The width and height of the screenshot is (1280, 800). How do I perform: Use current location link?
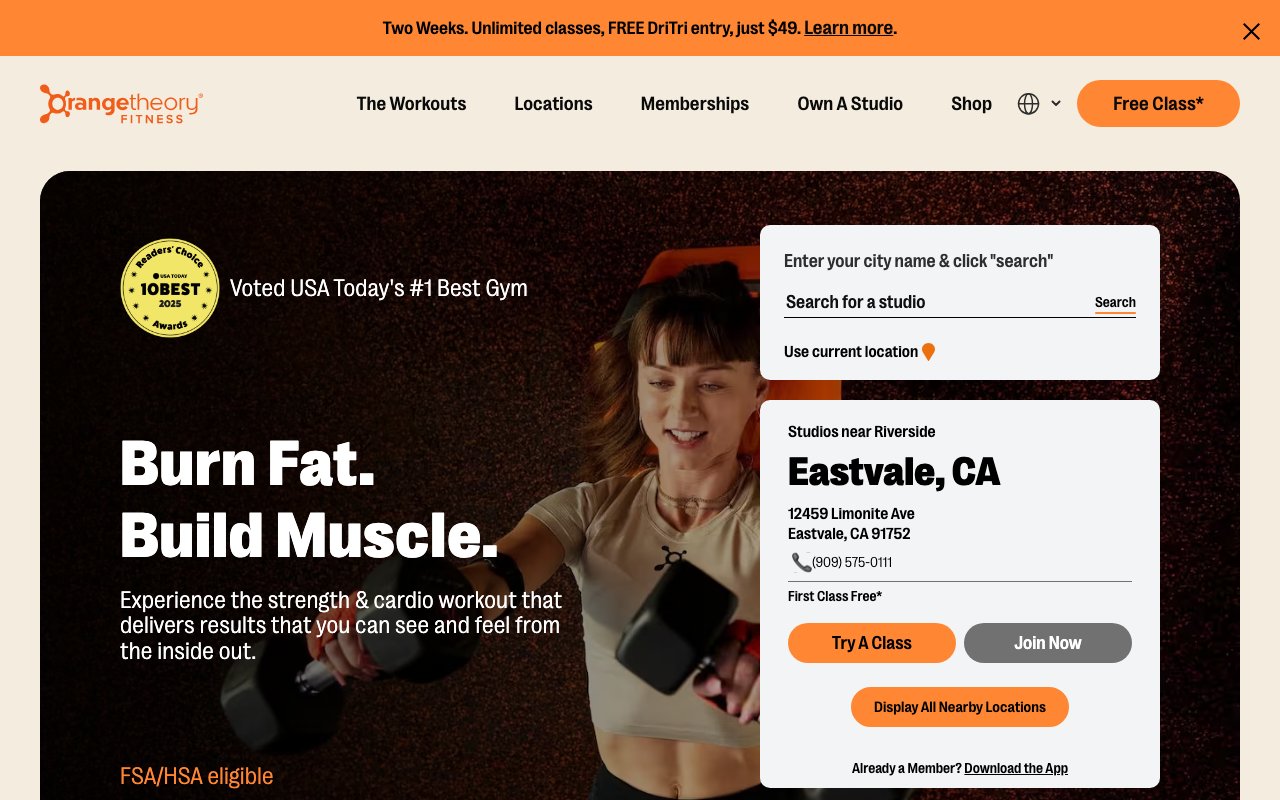pos(851,352)
